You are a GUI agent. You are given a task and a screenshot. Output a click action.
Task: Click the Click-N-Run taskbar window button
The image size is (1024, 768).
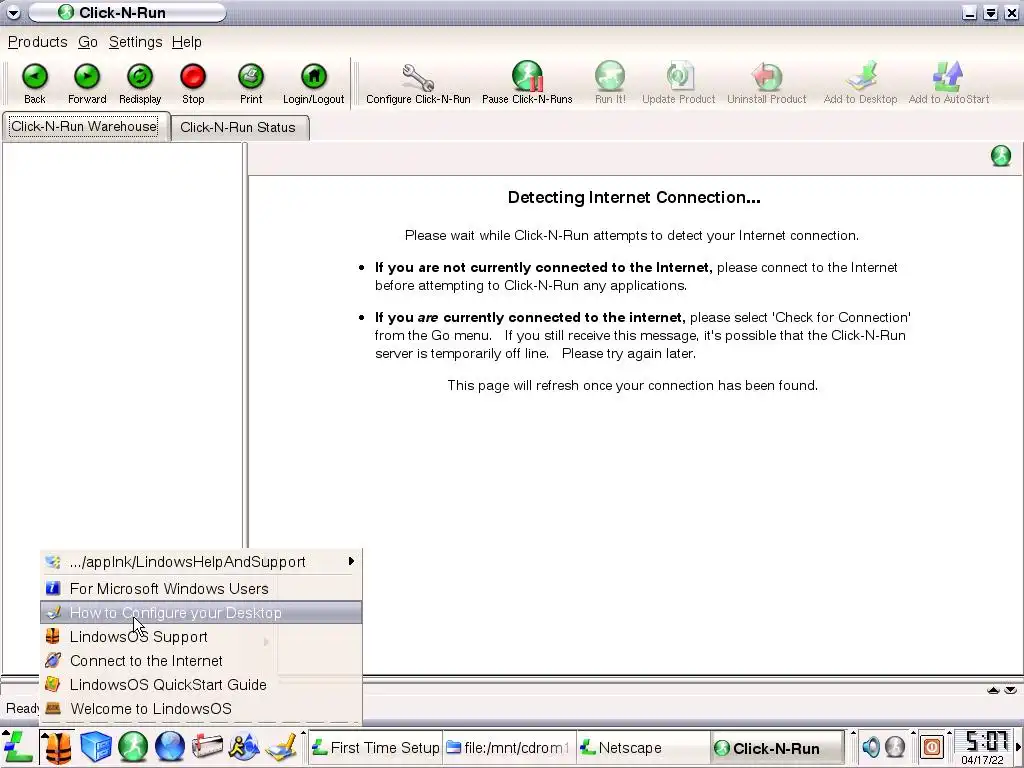coord(776,748)
